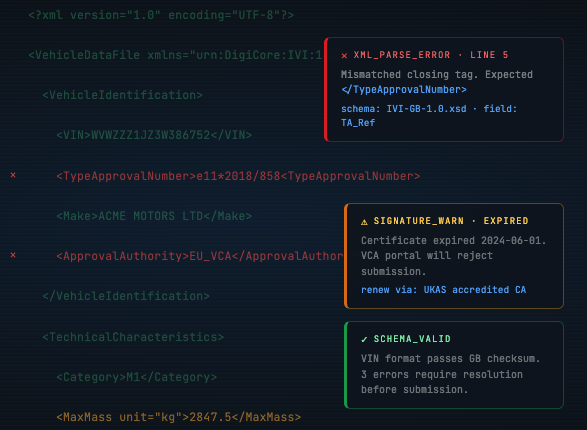Click 'Certificate expired 2024-06-01.' message text
The height and width of the screenshot is (430, 587).
(453, 240)
